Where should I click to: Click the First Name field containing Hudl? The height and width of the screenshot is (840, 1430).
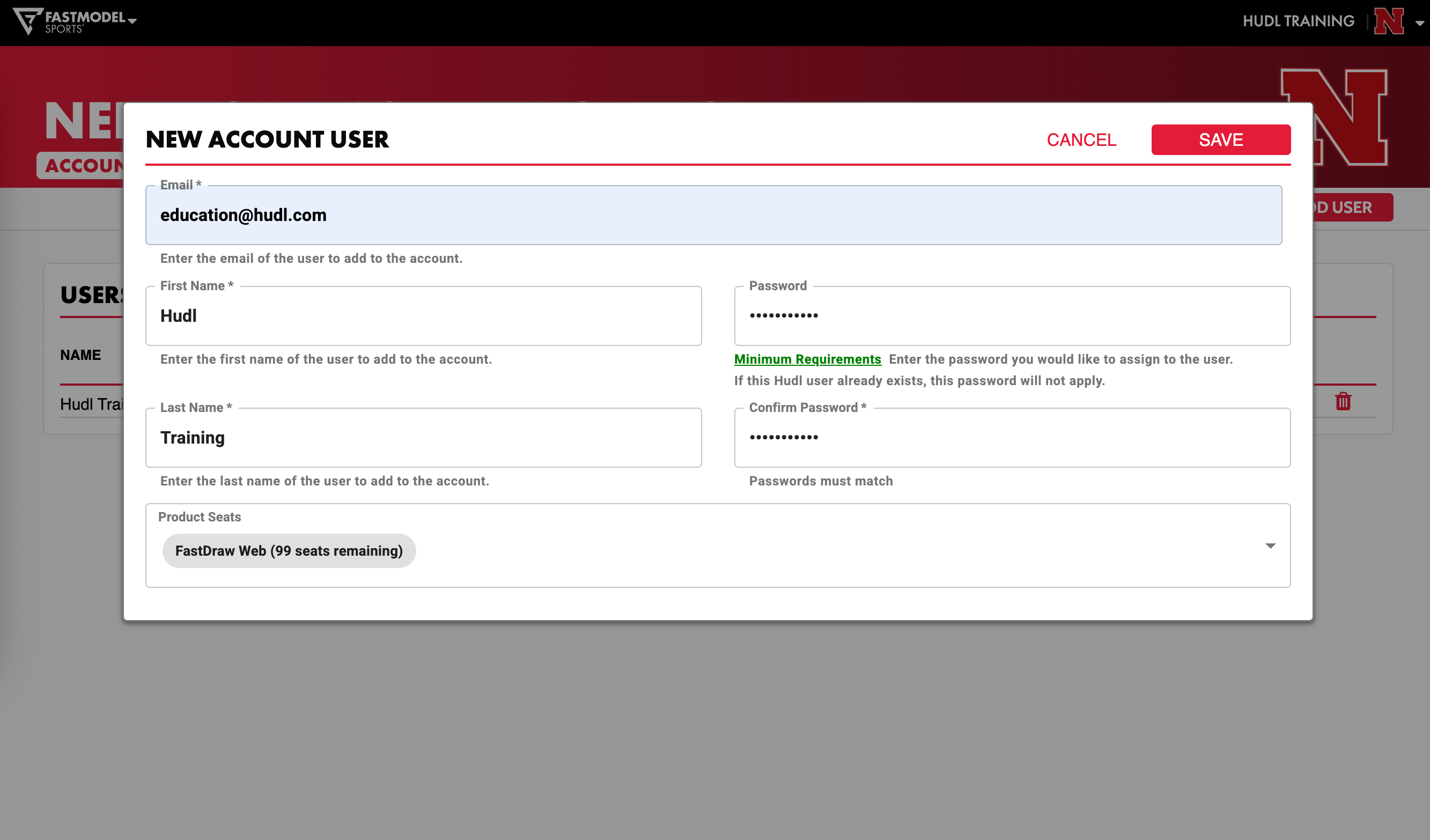click(x=423, y=316)
